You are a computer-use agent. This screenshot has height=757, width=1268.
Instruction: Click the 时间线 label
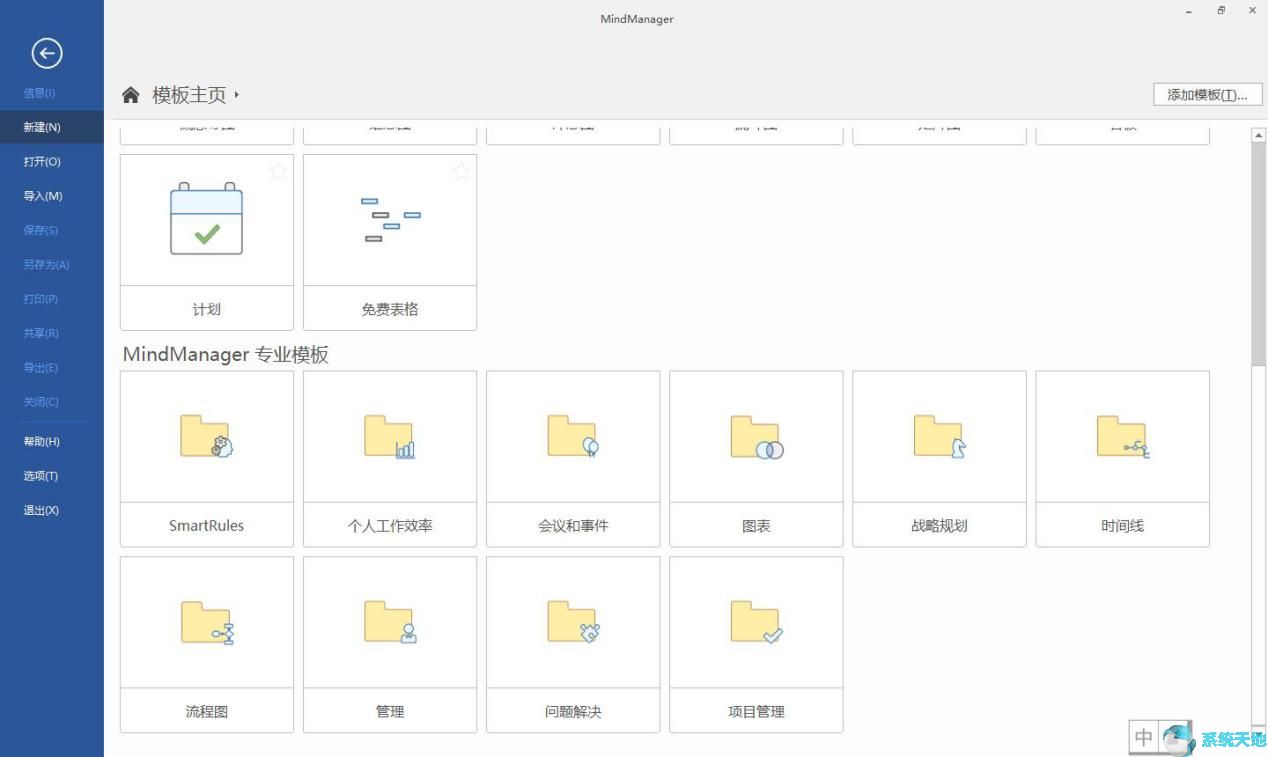[x=1122, y=525]
